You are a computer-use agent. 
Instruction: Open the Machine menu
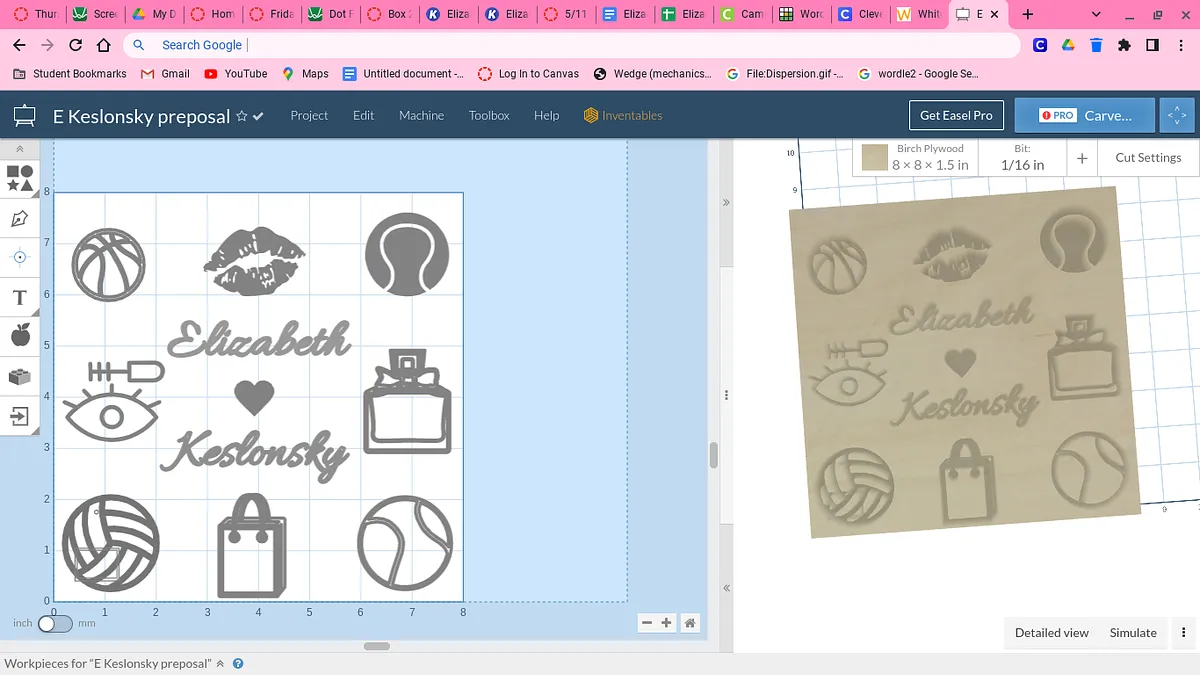pyautogui.click(x=421, y=115)
